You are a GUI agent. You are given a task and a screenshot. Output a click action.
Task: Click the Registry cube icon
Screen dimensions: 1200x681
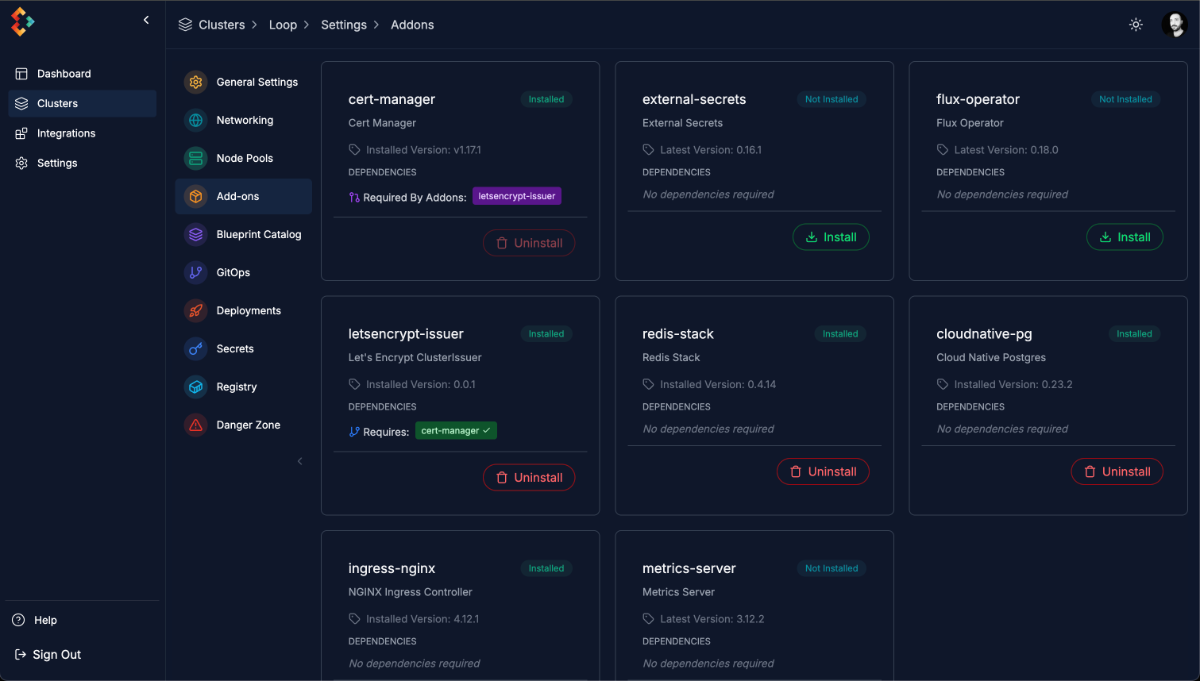pos(196,386)
